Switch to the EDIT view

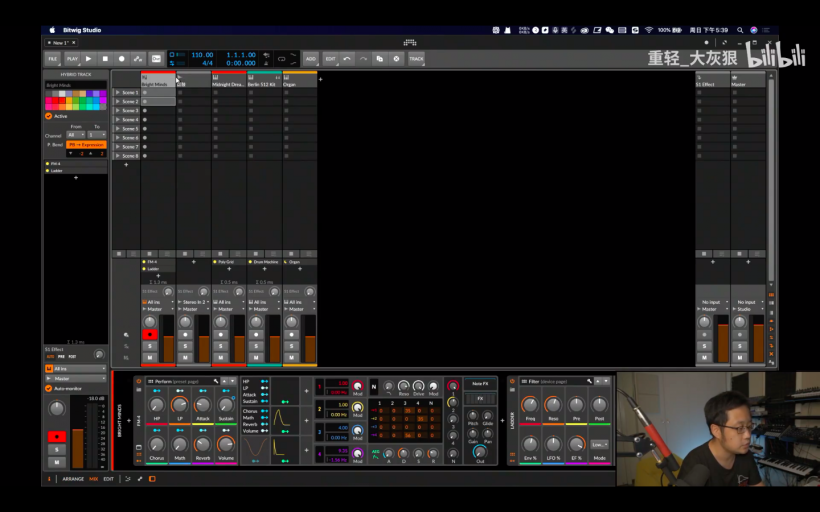(108, 479)
